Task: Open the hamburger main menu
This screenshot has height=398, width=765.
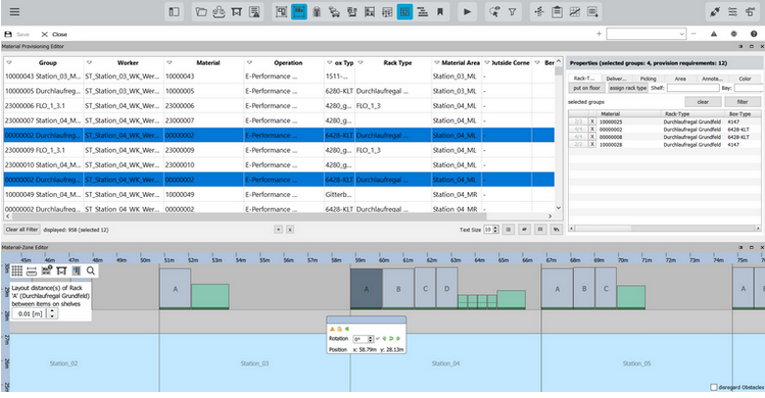Action: point(15,12)
